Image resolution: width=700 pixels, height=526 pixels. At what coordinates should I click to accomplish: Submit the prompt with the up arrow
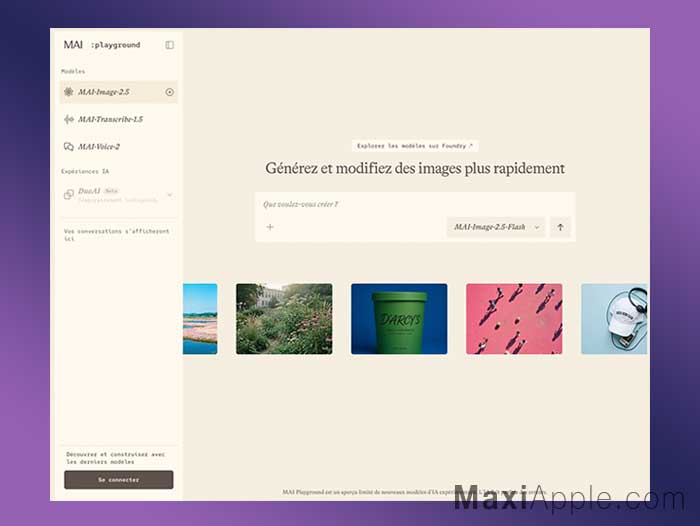pyautogui.click(x=560, y=227)
